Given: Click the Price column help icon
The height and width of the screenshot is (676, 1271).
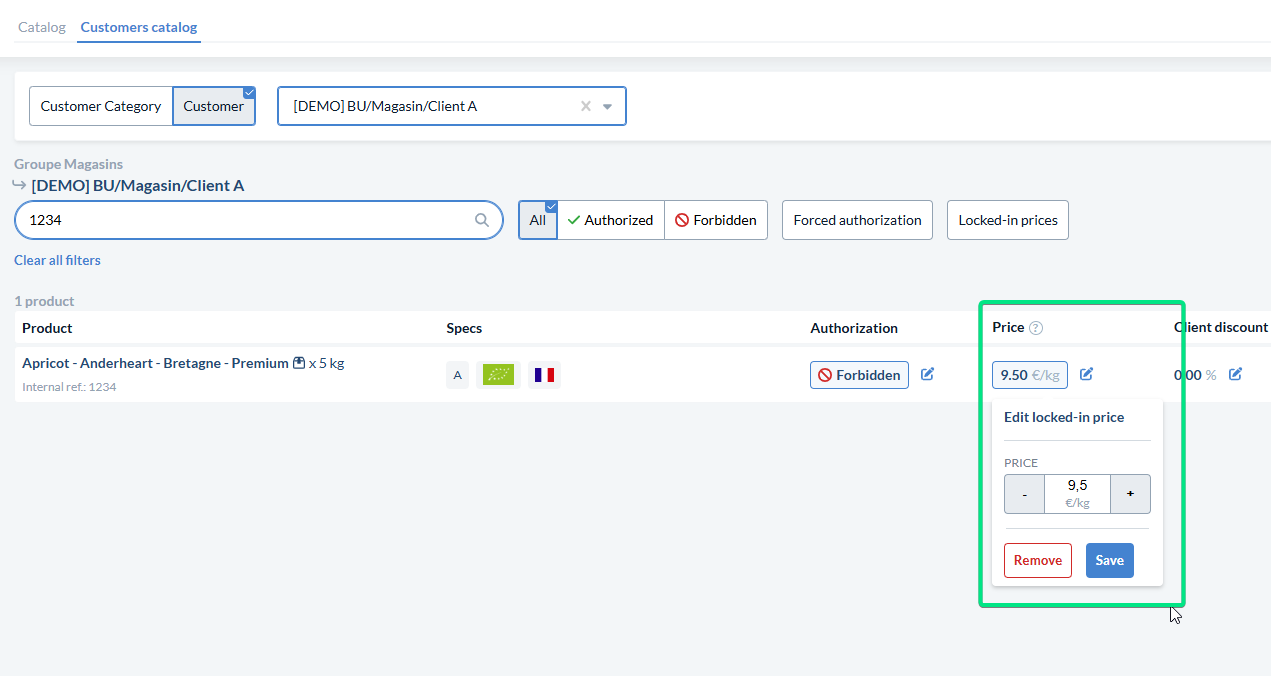Looking at the screenshot, I should click(x=1036, y=328).
